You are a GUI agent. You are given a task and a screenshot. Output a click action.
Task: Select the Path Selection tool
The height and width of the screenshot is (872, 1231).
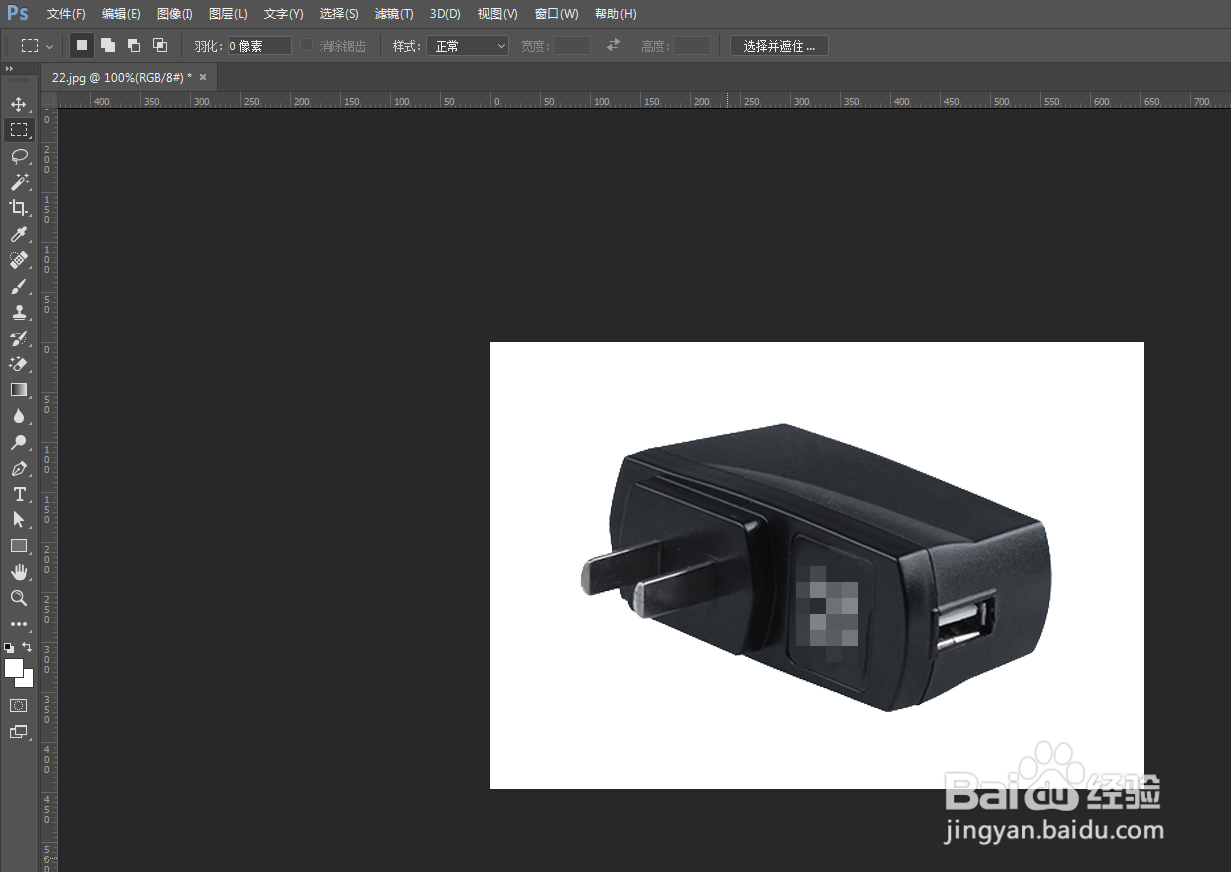[x=18, y=520]
